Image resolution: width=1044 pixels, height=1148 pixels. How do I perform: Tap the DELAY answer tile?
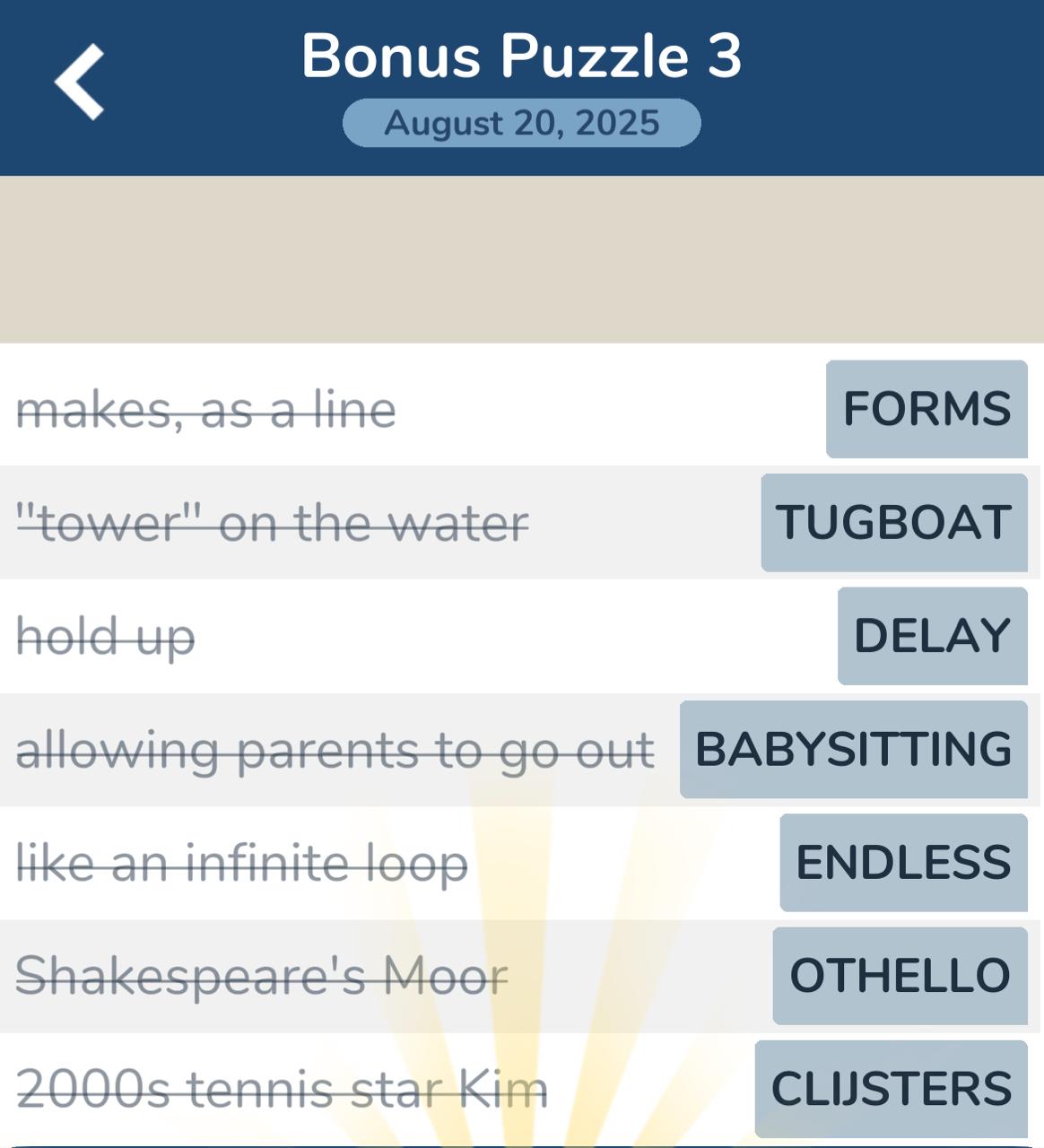pos(932,636)
